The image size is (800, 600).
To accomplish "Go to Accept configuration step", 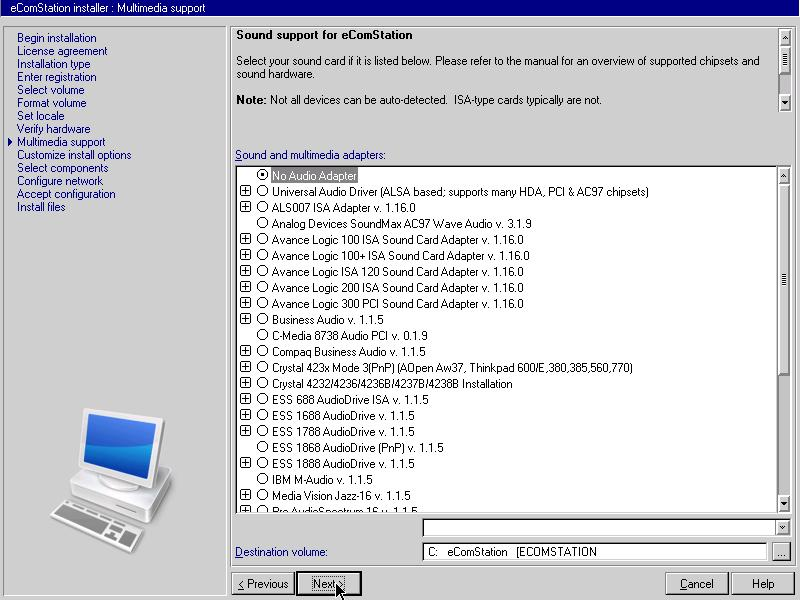I will [x=66, y=194].
